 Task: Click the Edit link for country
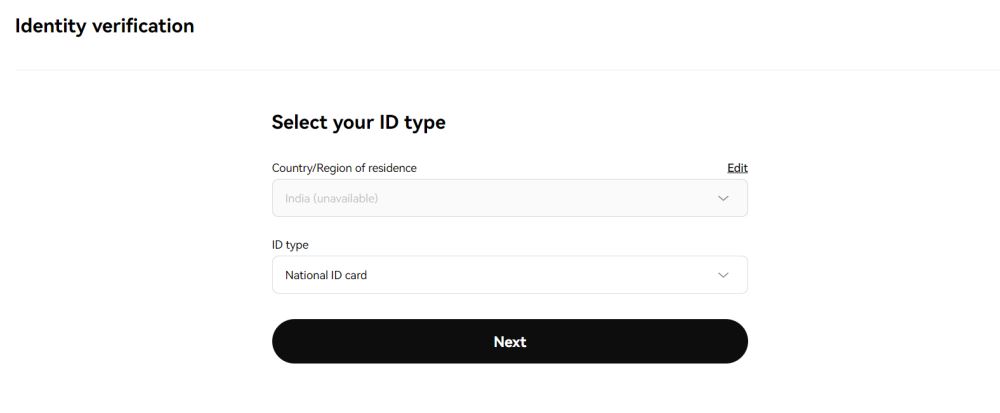point(737,168)
